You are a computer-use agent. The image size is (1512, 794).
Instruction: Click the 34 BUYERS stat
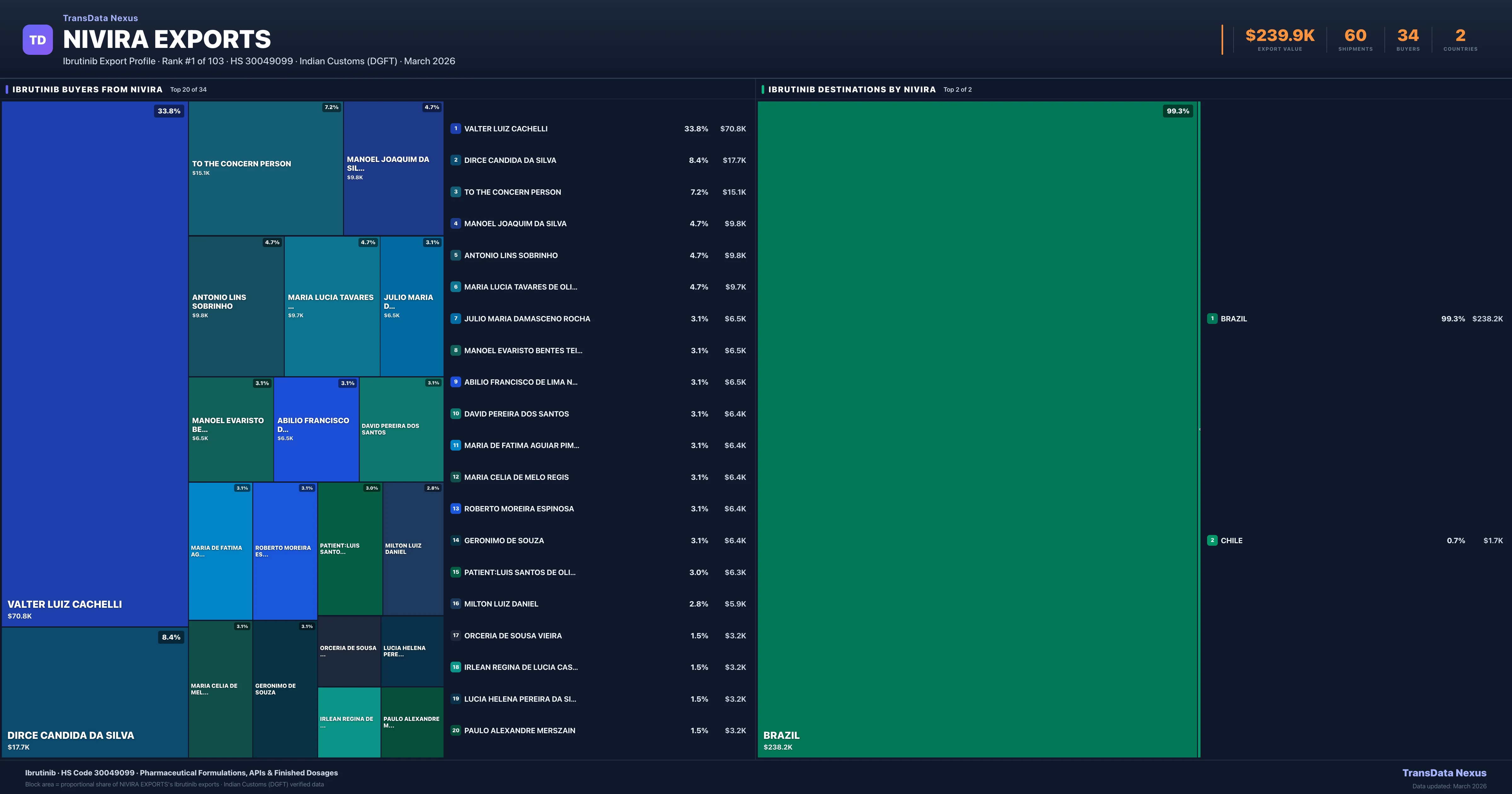[1407, 35]
